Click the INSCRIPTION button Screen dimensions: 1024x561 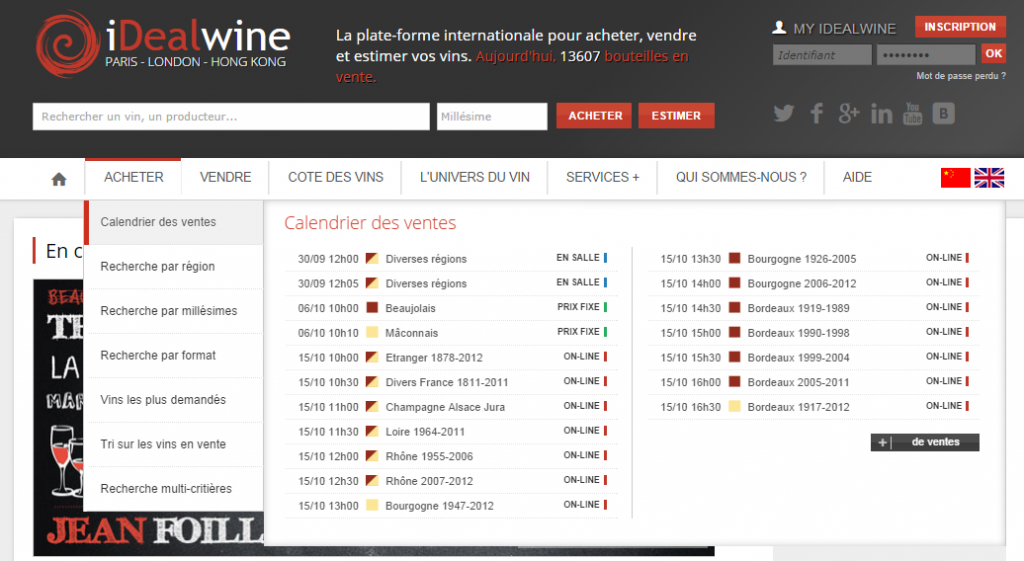coord(960,27)
